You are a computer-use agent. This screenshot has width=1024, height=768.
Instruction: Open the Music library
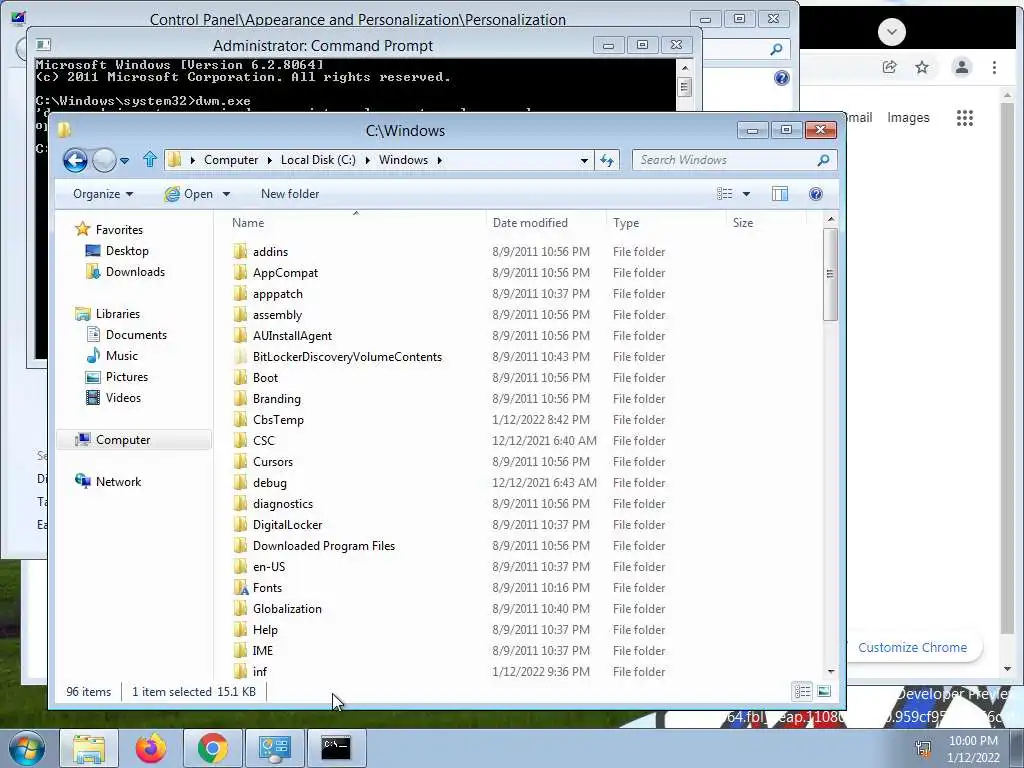click(x=121, y=356)
